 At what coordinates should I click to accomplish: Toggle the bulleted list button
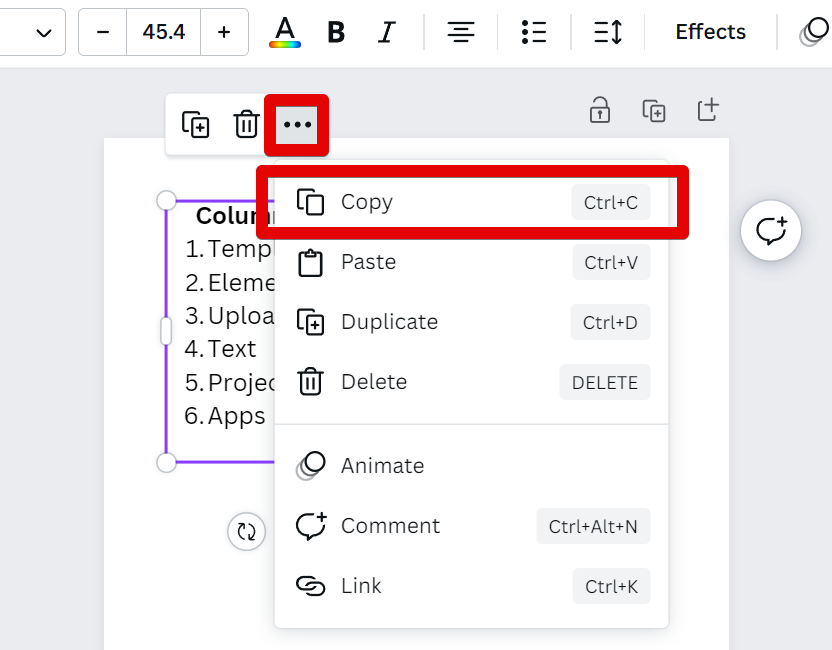(x=534, y=32)
